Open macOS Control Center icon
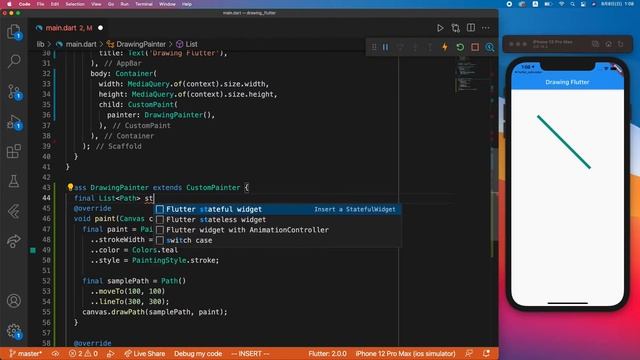The width and height of the screenshot is (640, 360). [583, 4]
